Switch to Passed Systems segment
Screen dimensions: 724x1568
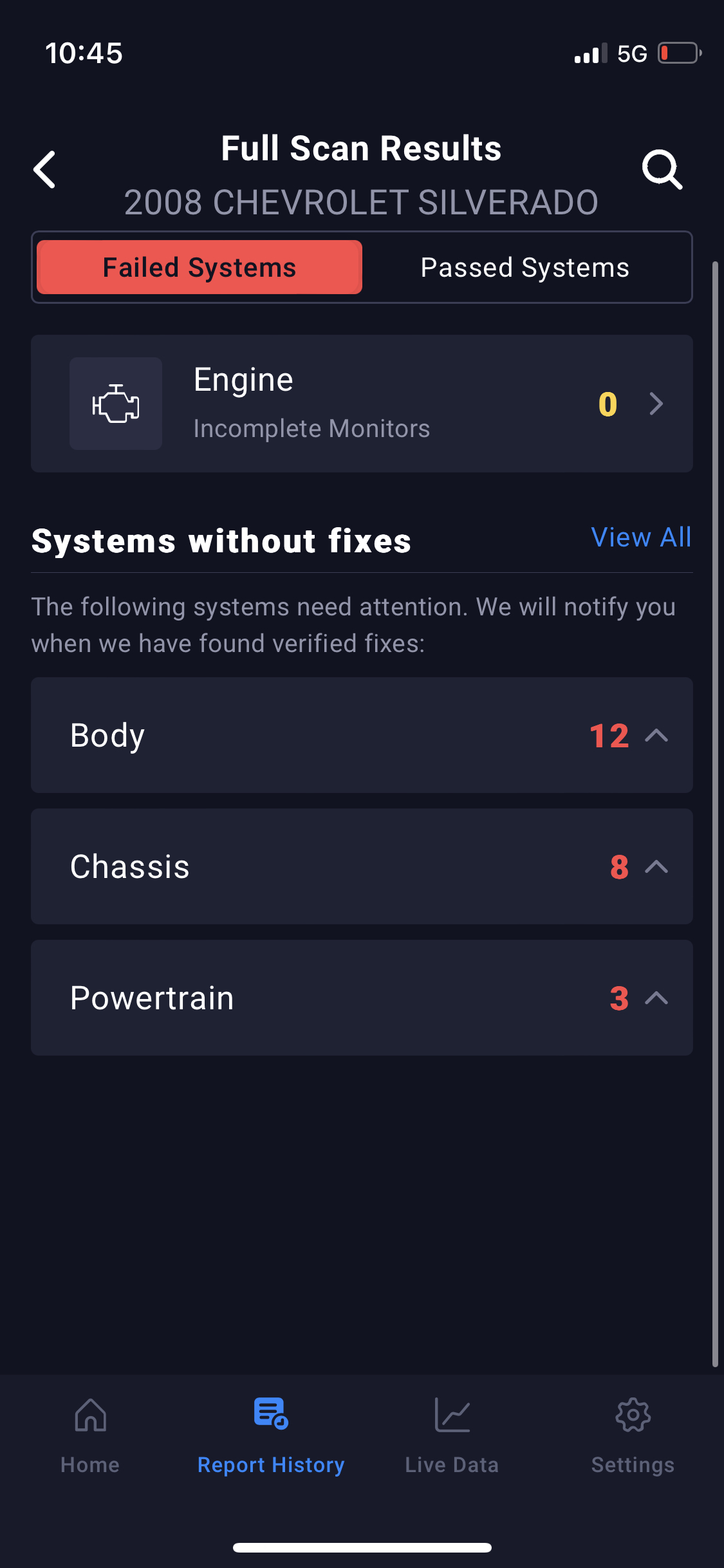point(524,267)
